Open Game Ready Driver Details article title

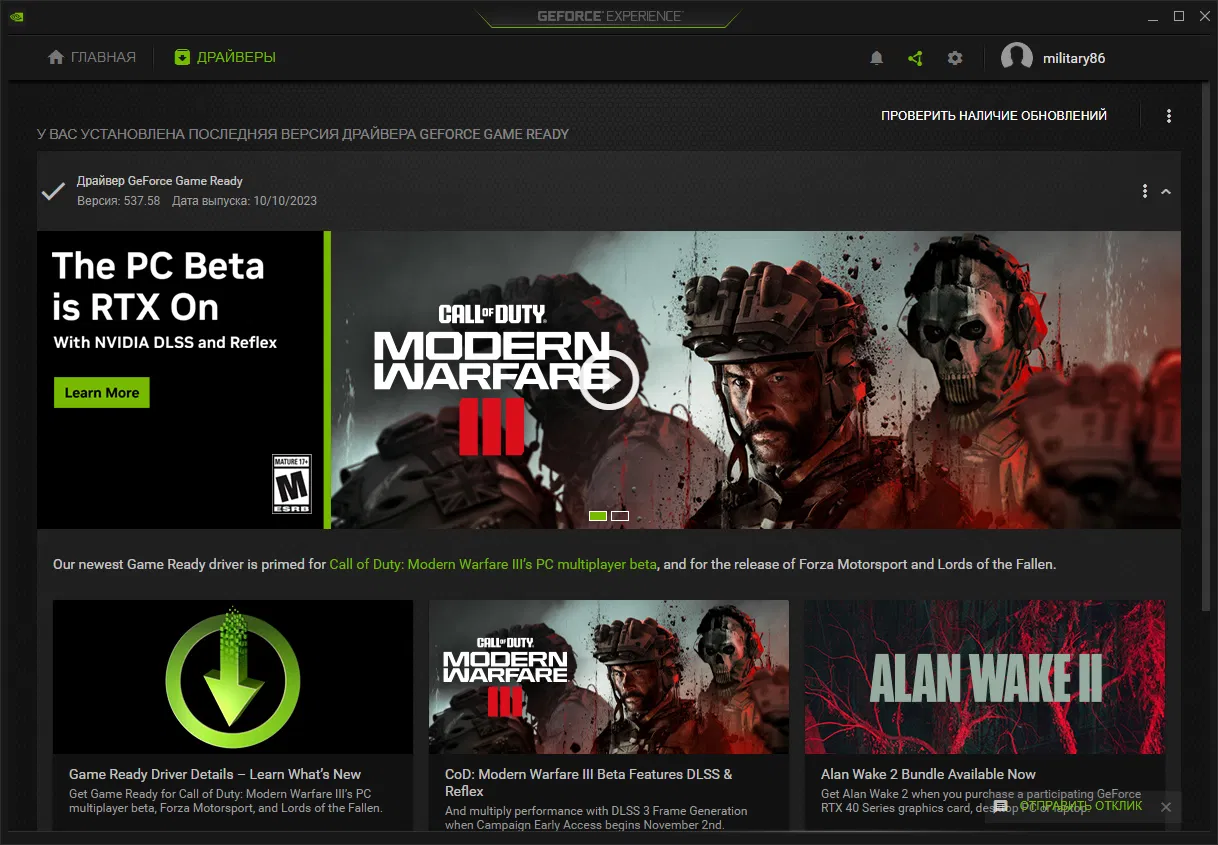coord(215,774)
